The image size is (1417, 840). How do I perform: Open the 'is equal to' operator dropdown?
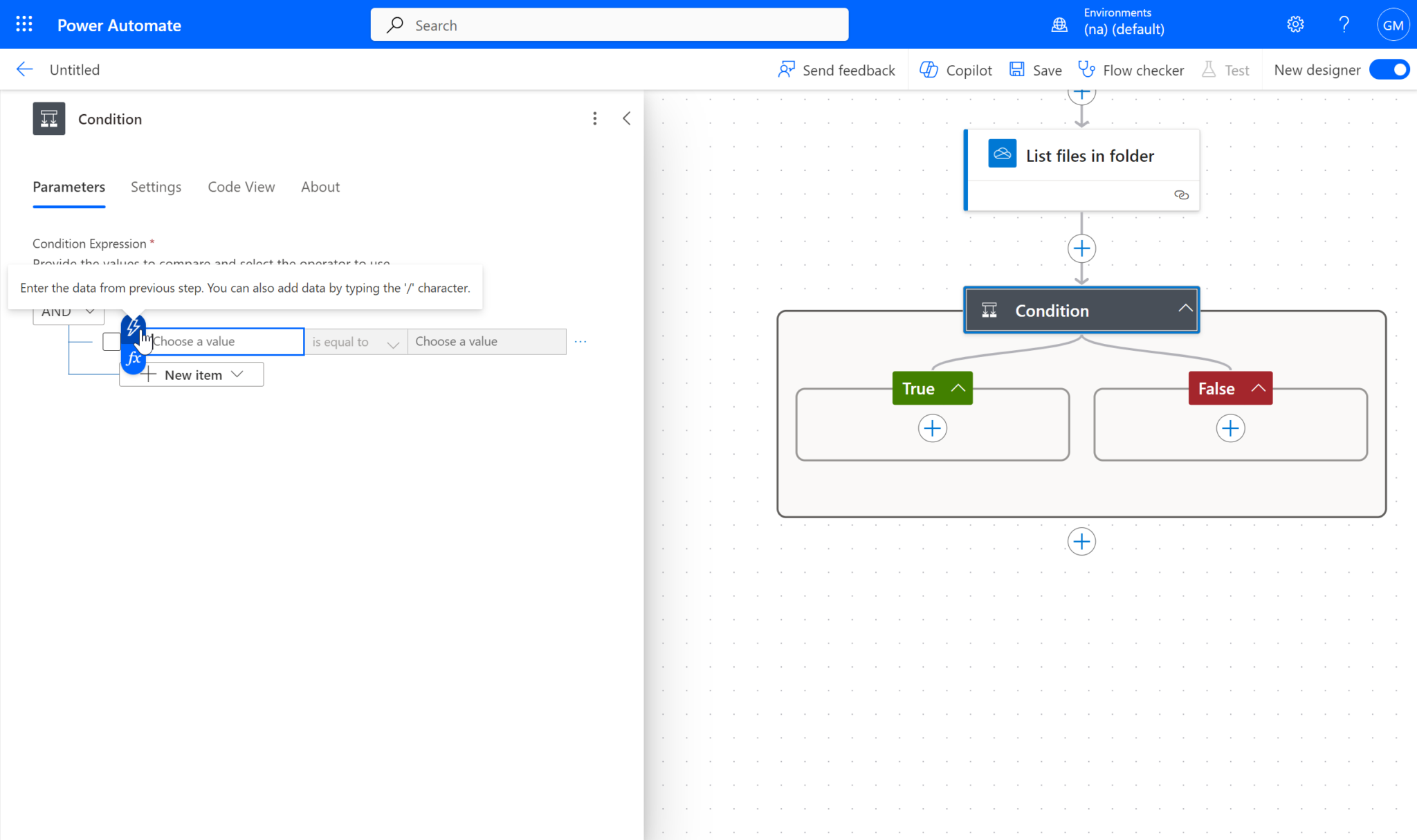[356, 342]
